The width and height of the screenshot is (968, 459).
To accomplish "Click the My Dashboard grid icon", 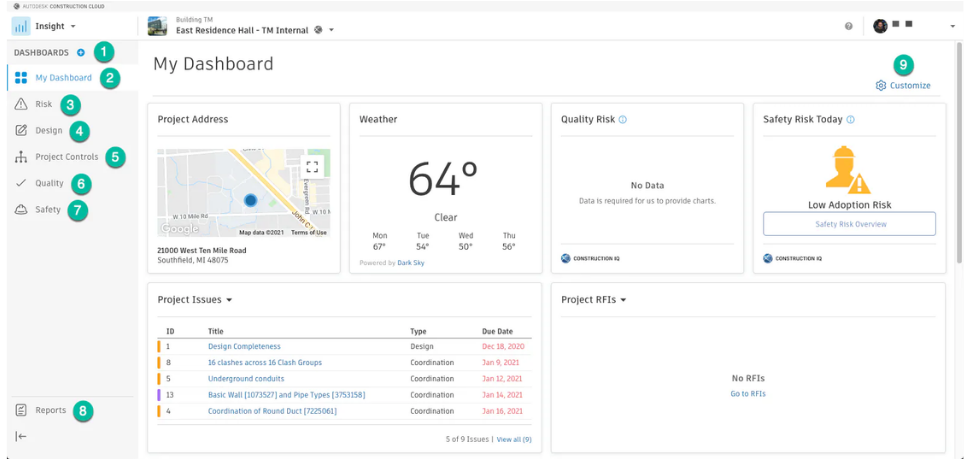I will click(21, 78).
